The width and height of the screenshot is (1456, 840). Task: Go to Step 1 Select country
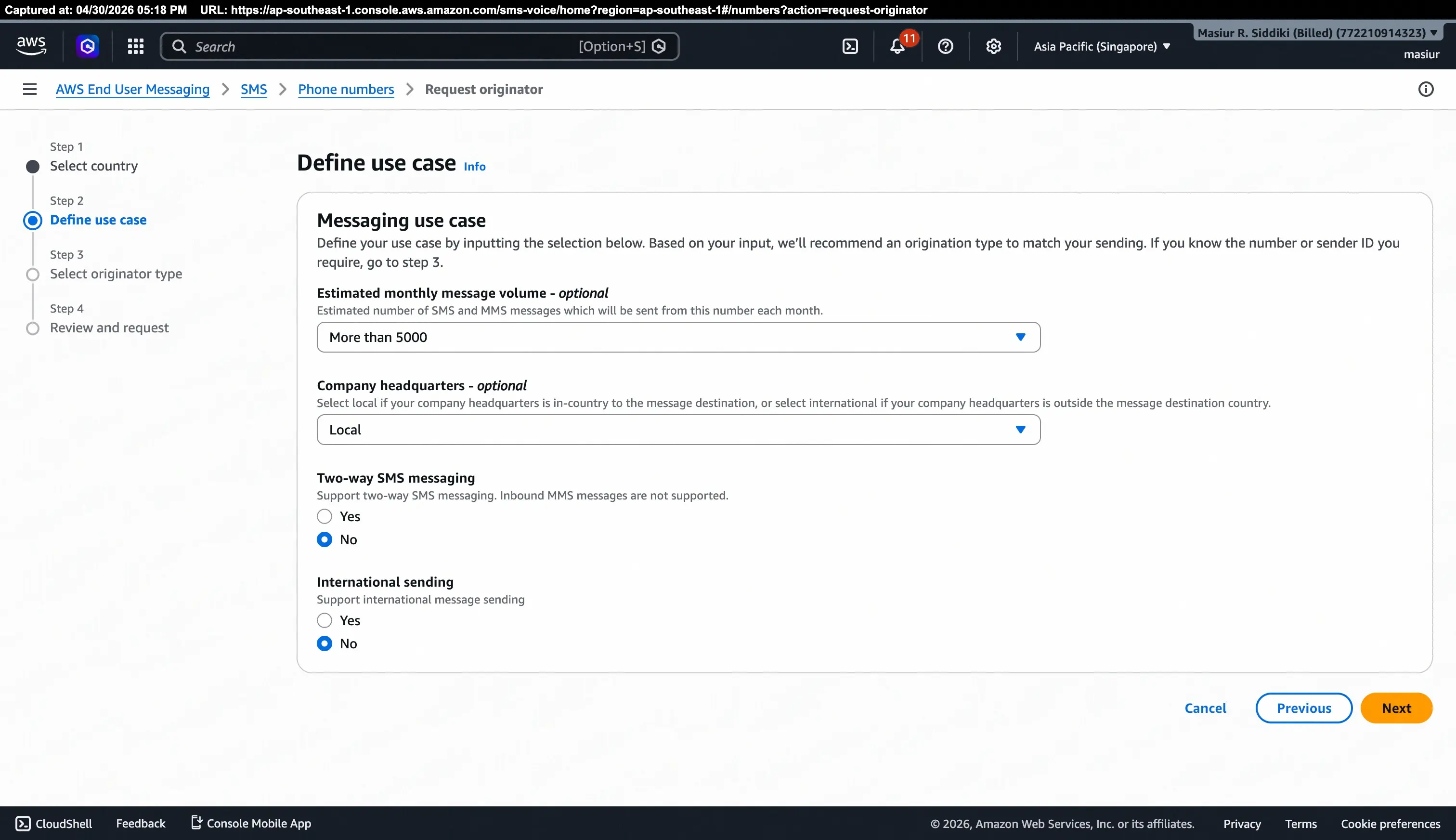pyautogui.click(x=93, y=166)
